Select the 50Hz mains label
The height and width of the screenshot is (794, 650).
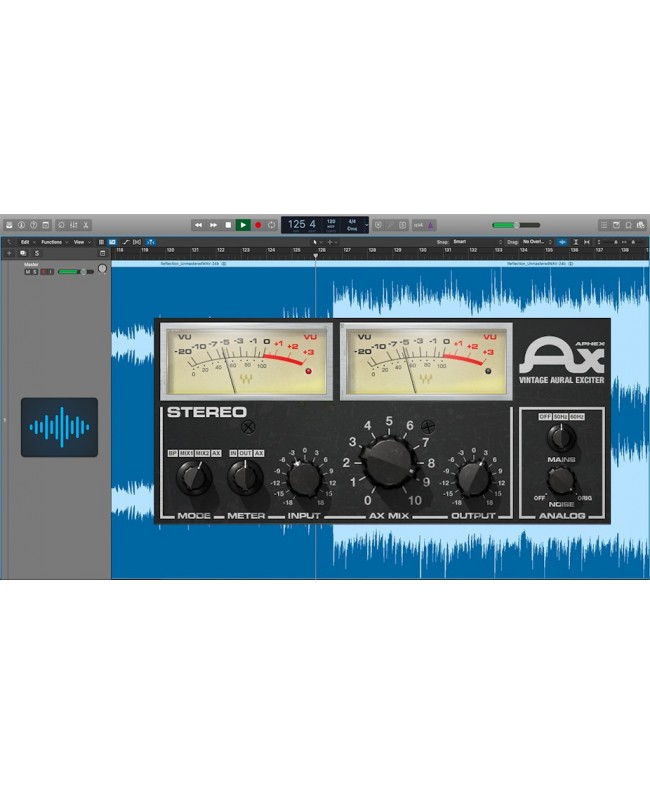(x=560, y=417)
